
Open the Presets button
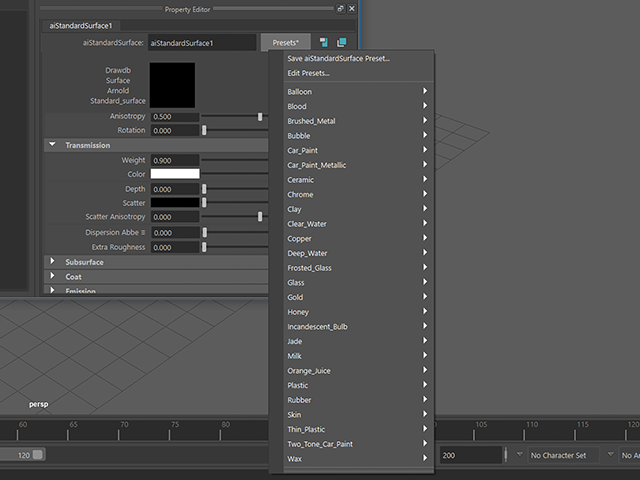click(x=286, y=42)
